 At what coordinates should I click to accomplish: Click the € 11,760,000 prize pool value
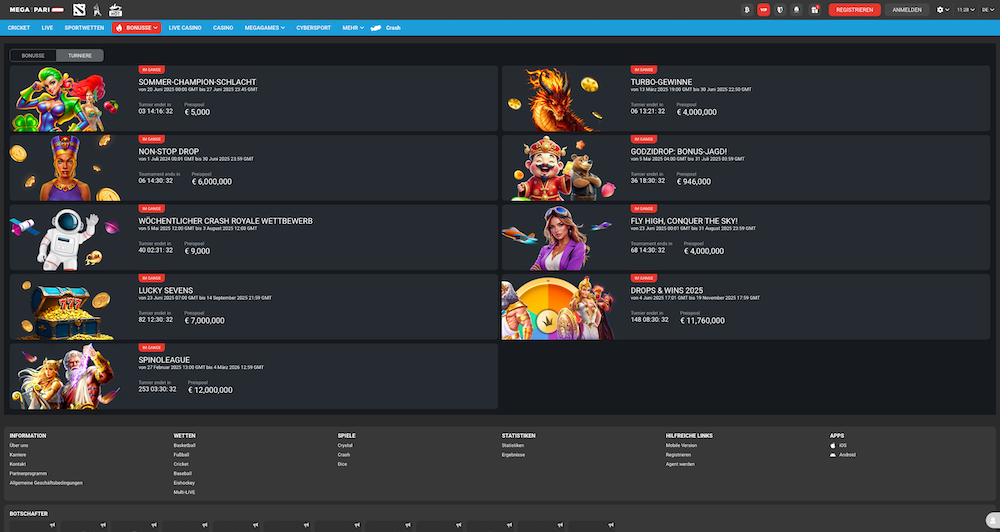tap(703, 321)
